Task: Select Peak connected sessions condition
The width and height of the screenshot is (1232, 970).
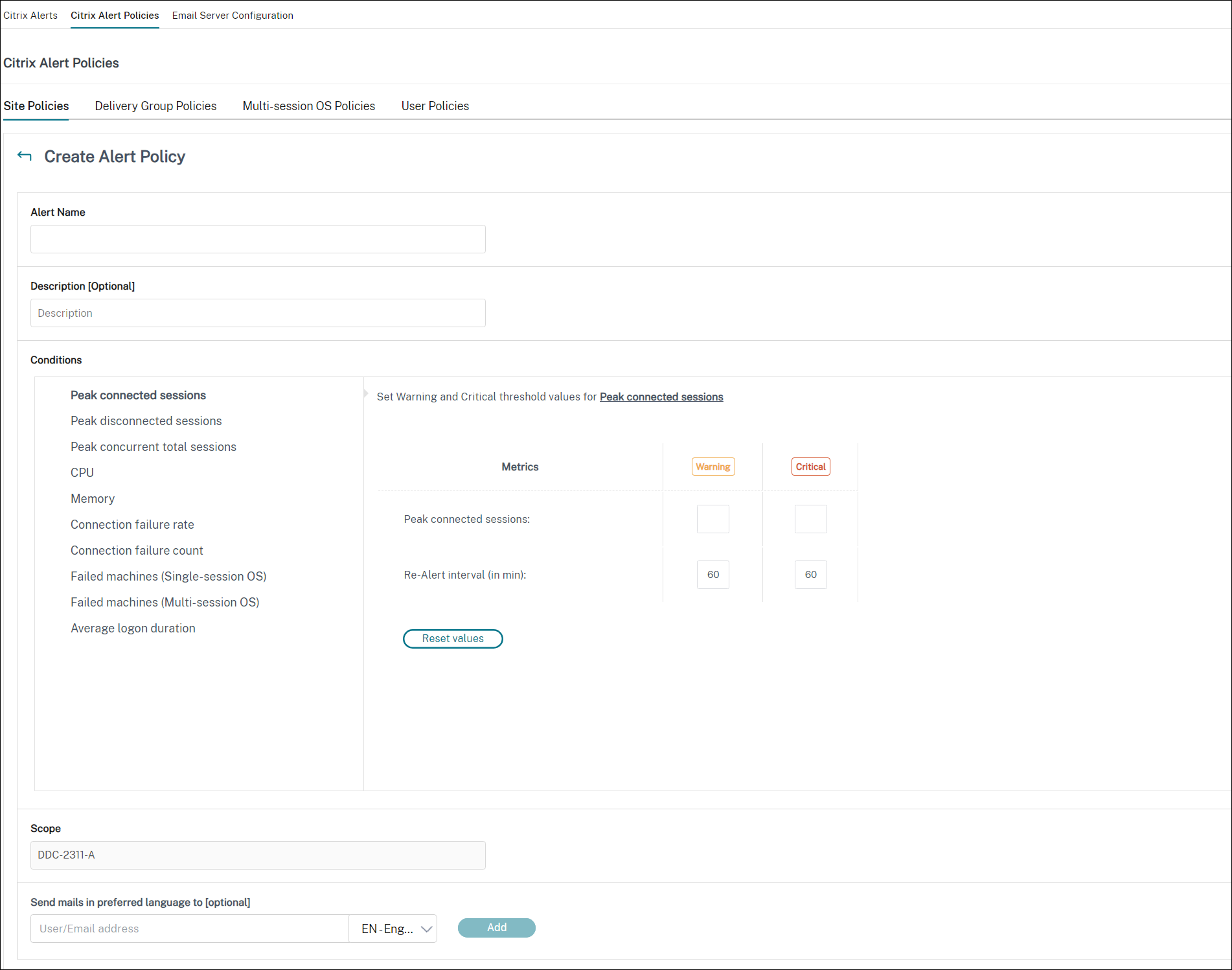Action: (x=138, y=395)
